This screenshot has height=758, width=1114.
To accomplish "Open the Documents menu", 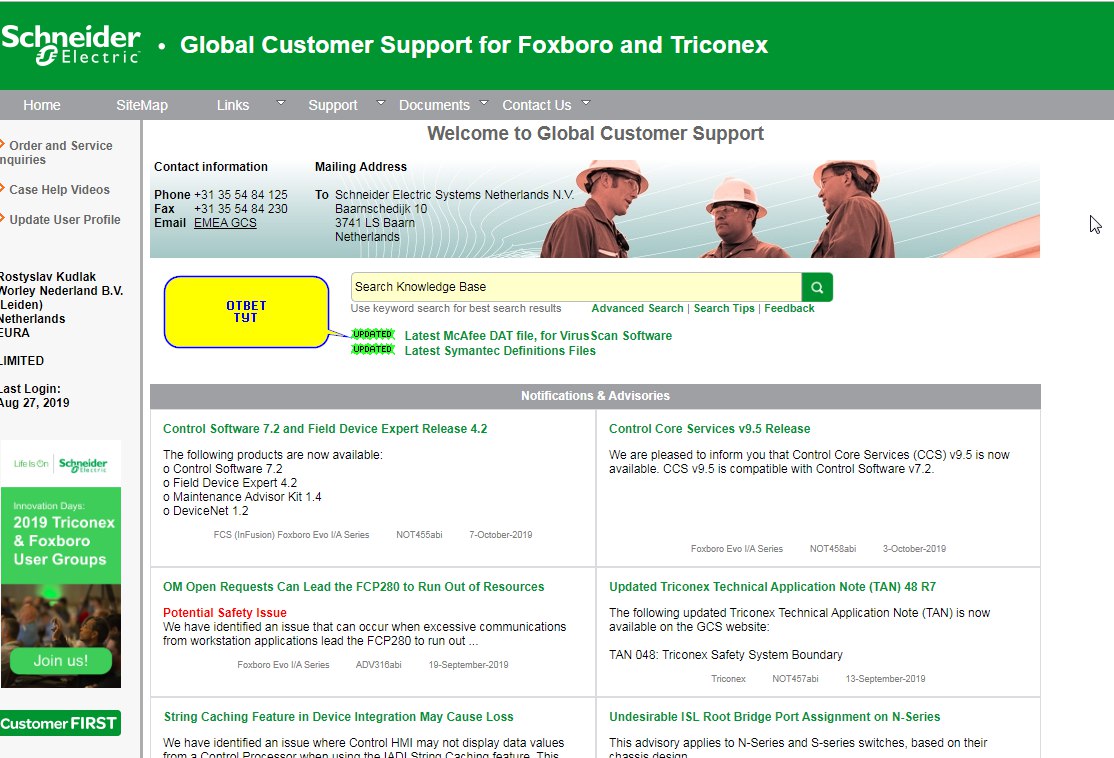I will (434, 105).
